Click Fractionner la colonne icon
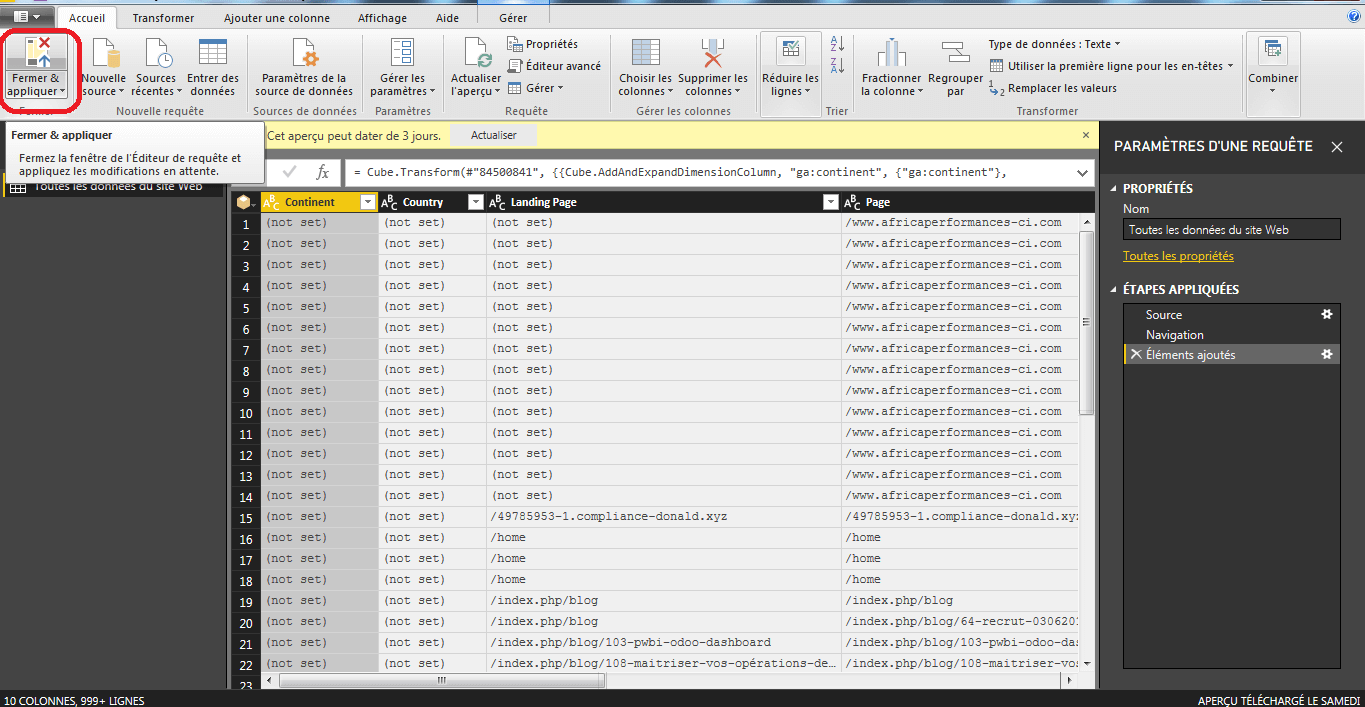 pos(891,53)
